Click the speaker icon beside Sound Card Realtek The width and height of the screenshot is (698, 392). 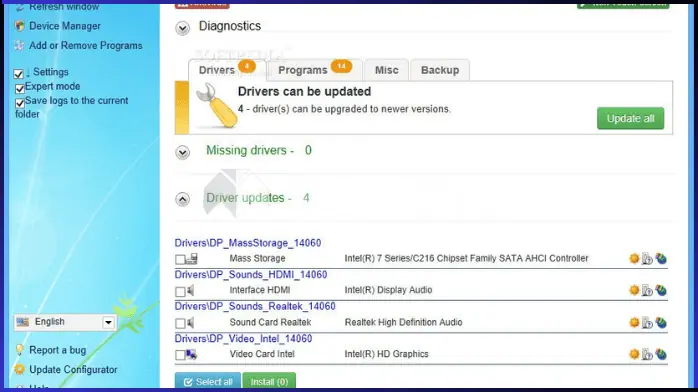(191, 323)
